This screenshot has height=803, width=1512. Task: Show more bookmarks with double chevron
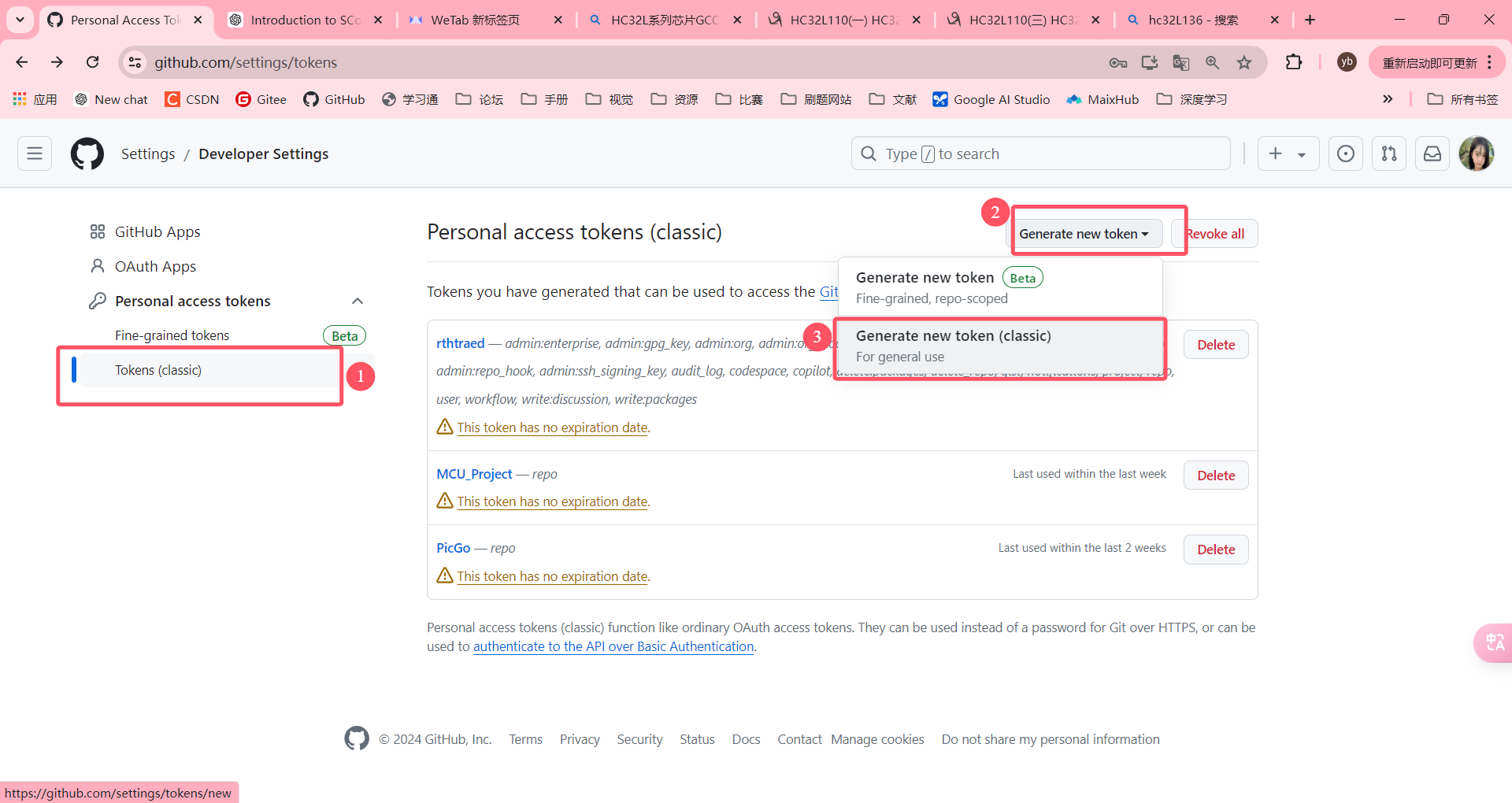click(x=1388, y=99)
